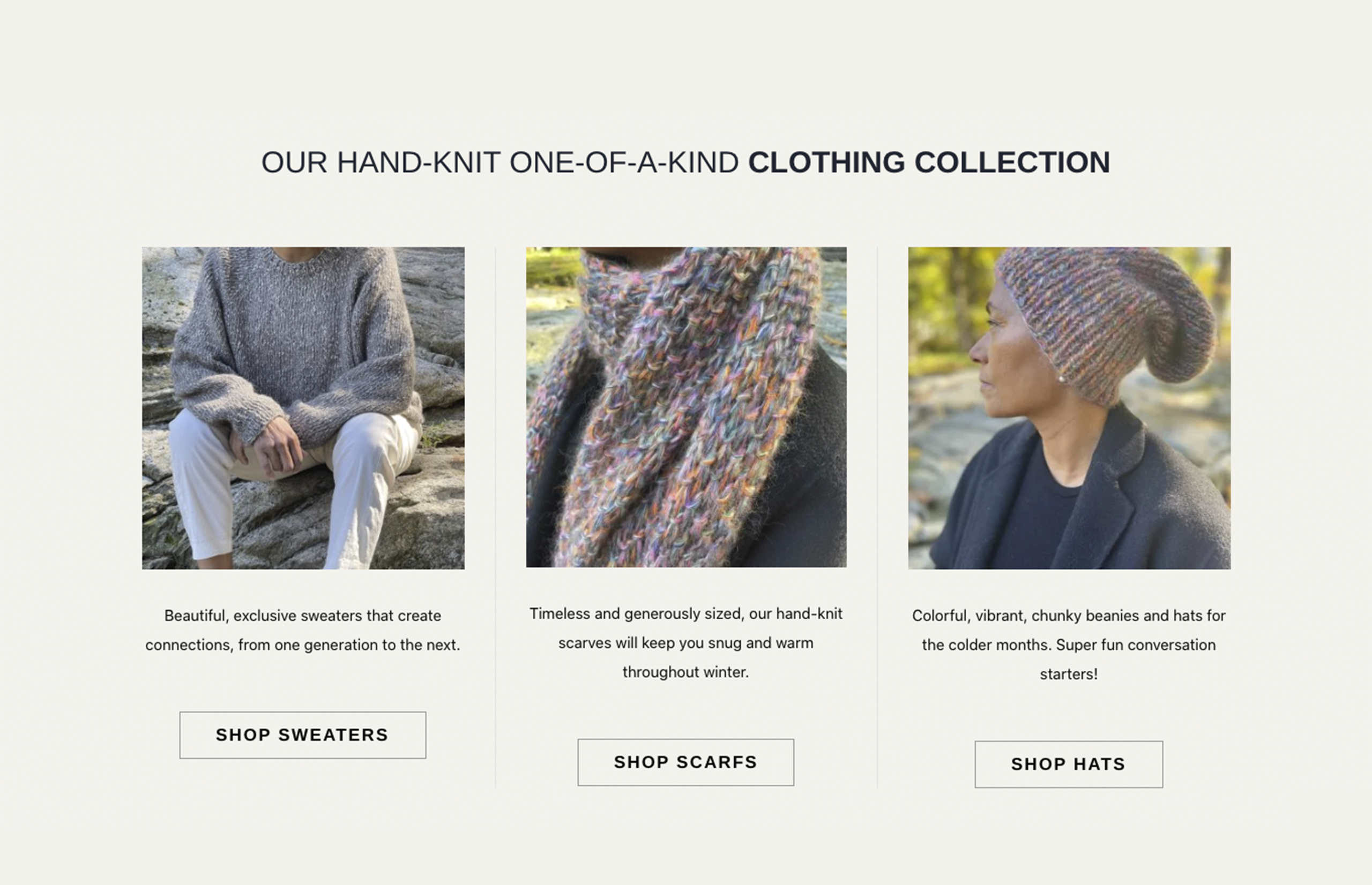Screen dimensions: 1372x885
Task: Click the knit beanie on the woman's head
Action: pos(1107,322)
